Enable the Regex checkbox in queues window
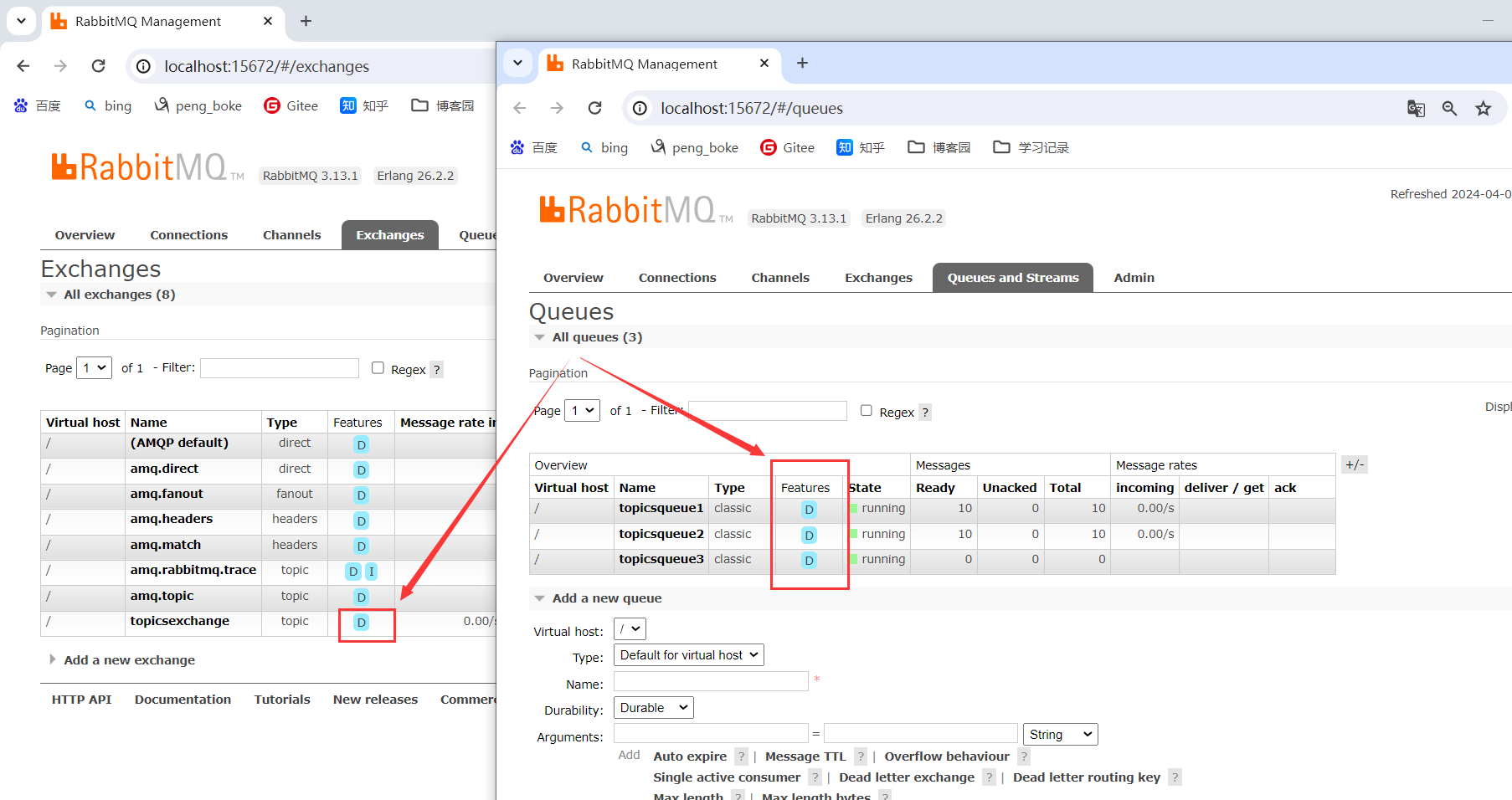Viewport: 1512px width, 800px height. [867, 411]
